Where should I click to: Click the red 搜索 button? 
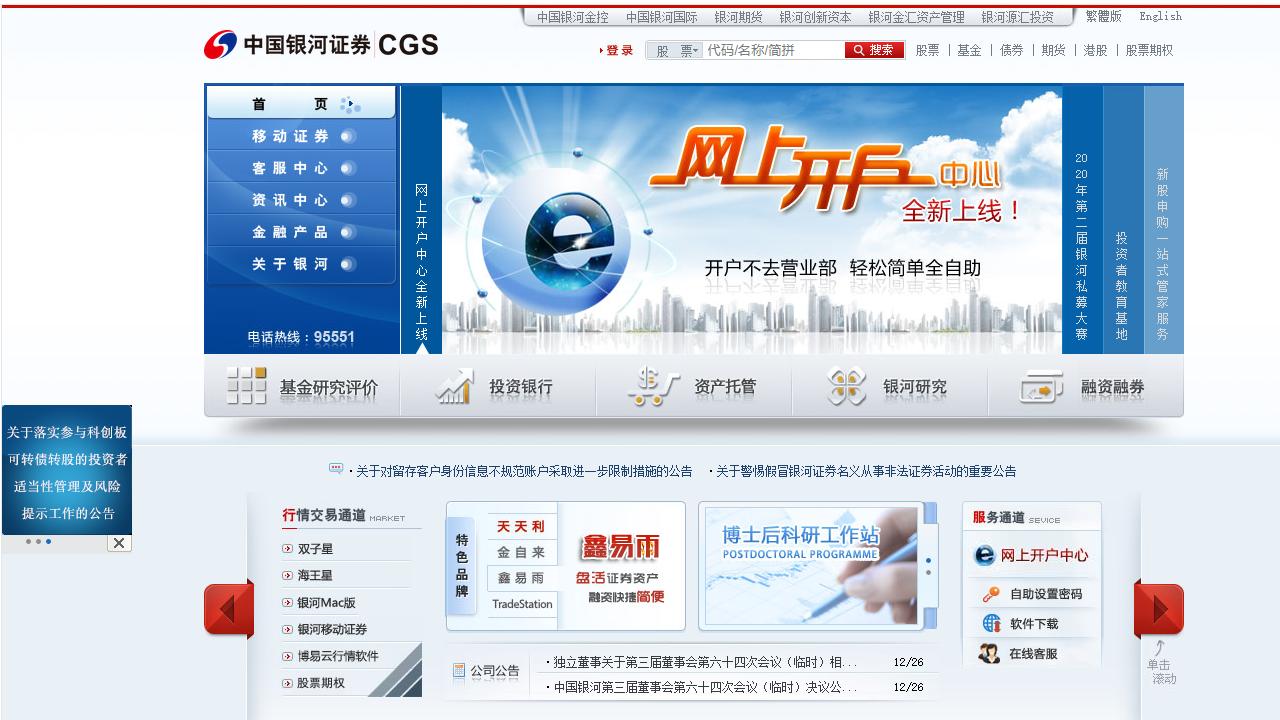click(875, 50)
